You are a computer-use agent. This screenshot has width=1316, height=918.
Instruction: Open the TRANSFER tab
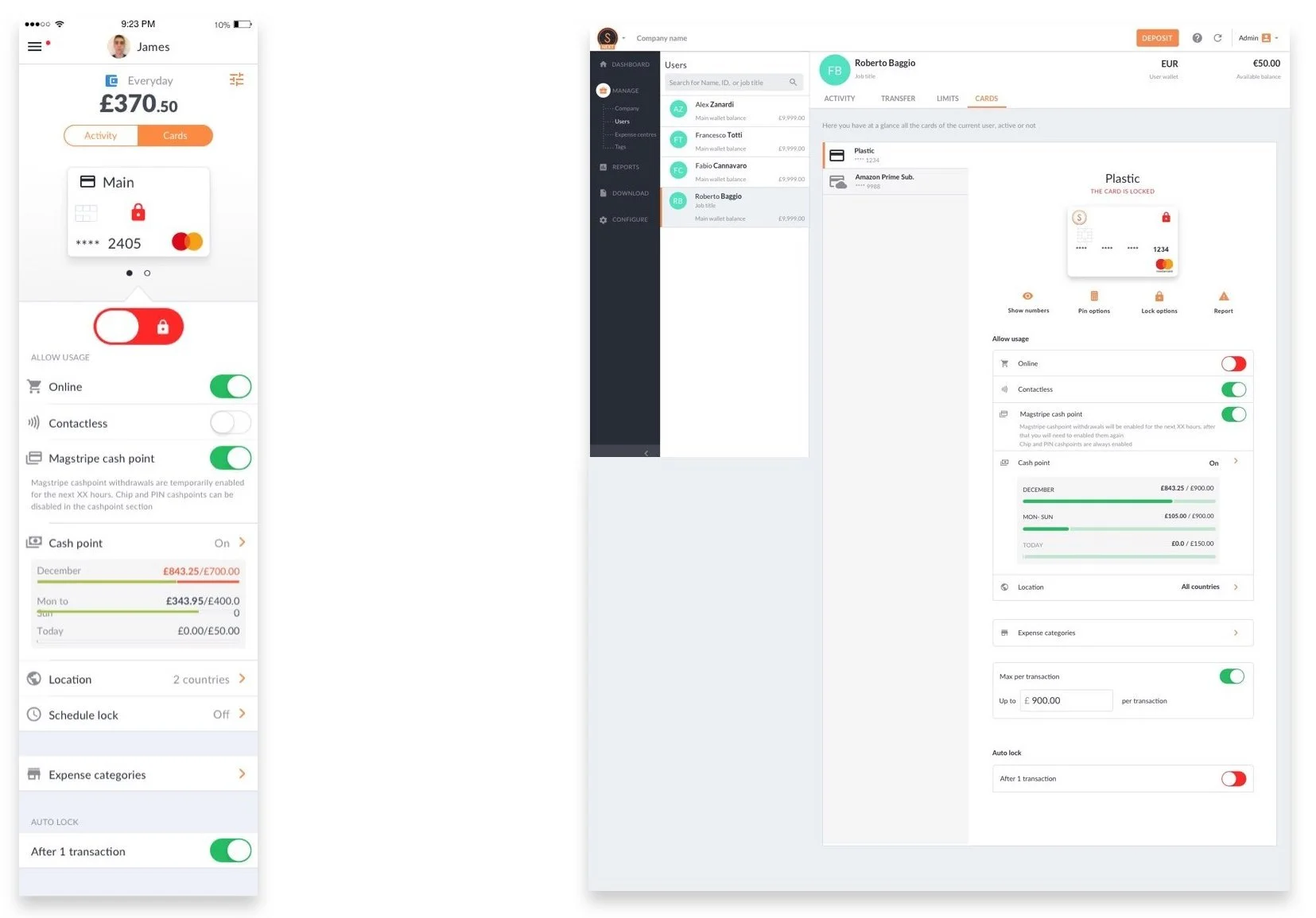[x=898, y=99]
